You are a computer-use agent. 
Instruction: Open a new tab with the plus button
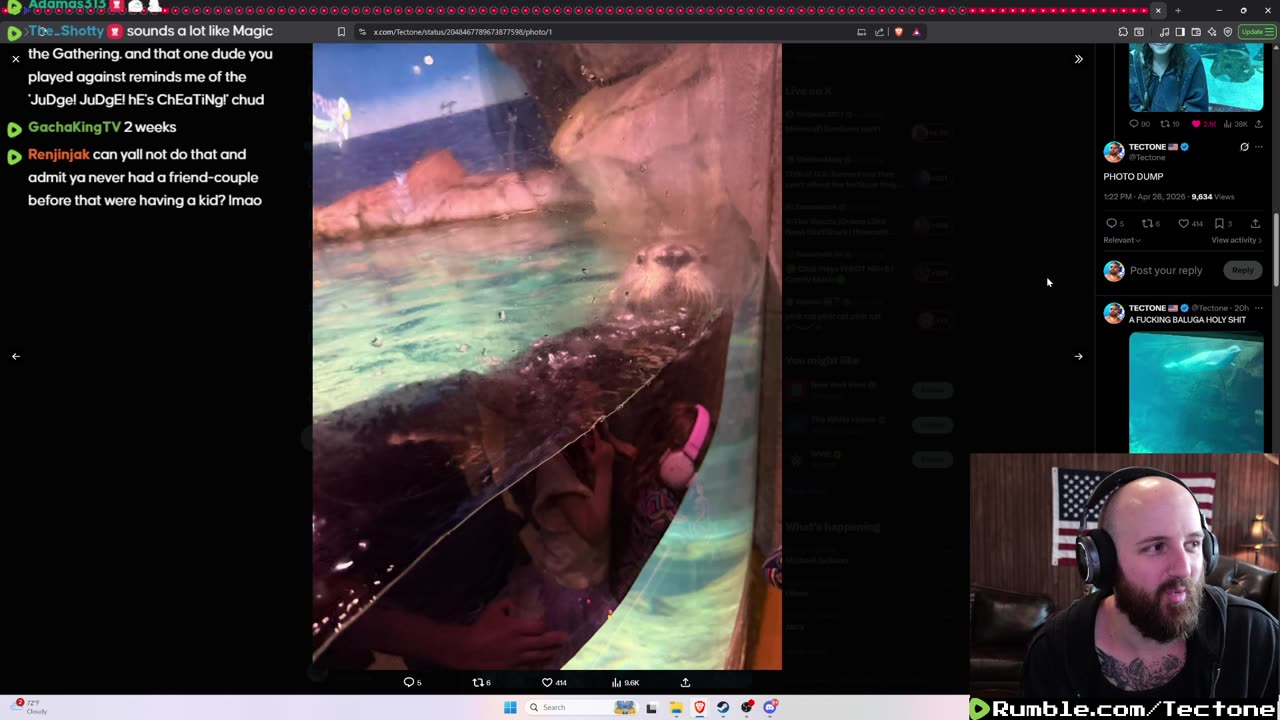pos(1177,10)
